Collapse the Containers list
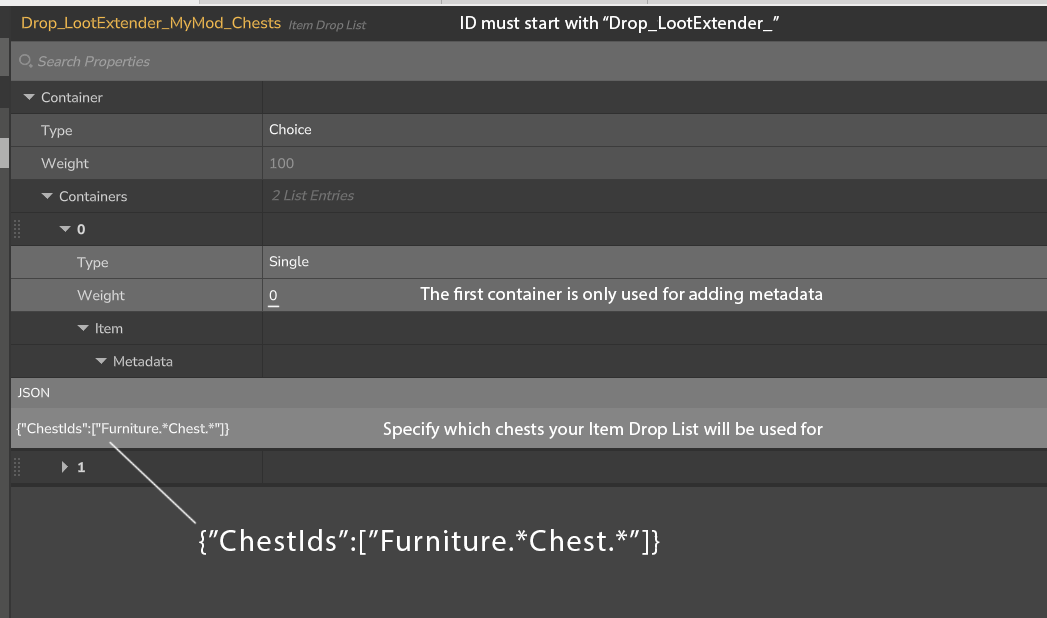 point(47,197)
